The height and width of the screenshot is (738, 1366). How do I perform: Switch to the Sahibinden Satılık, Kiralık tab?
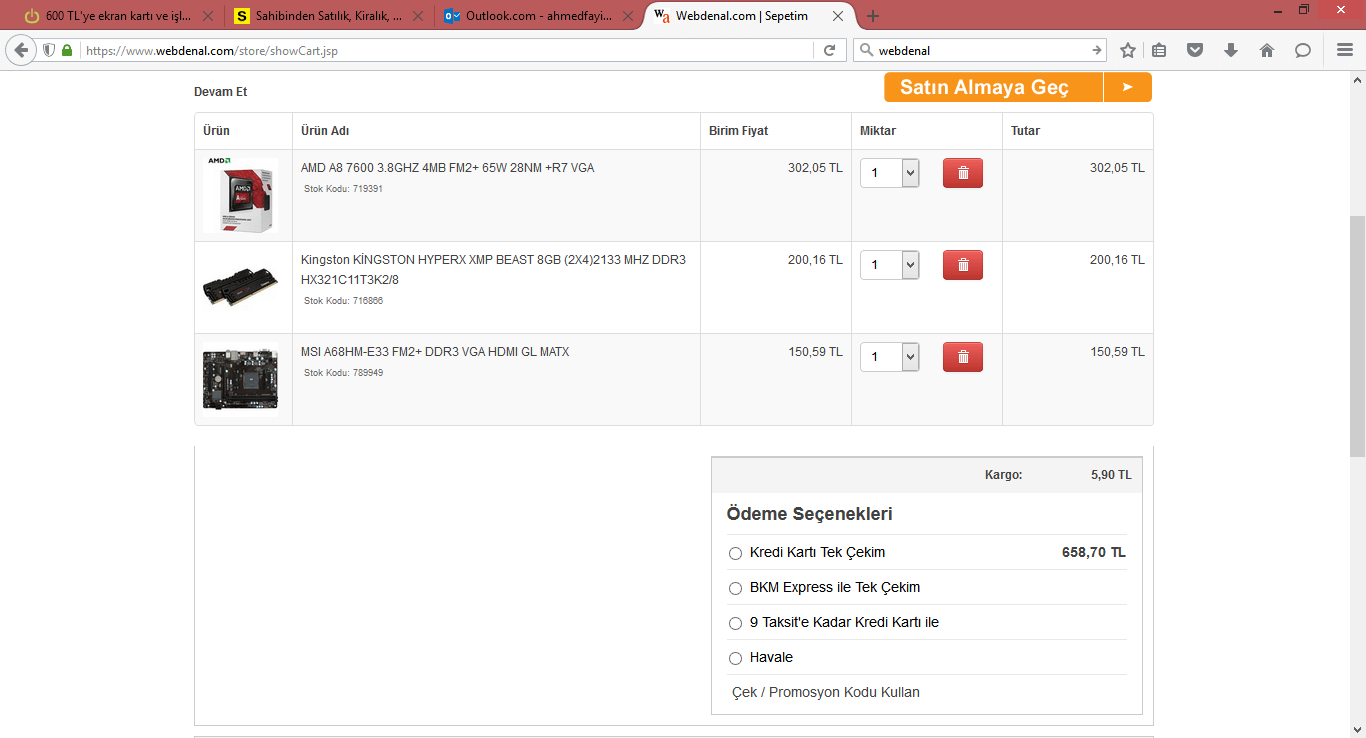pyautogui.click(x=328, y=16)
